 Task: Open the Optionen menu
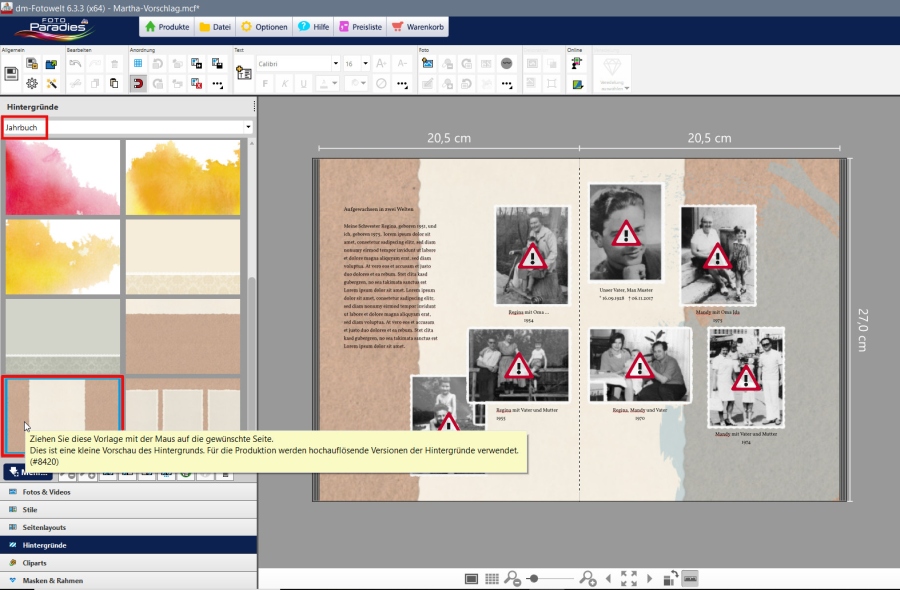(264, 27)
